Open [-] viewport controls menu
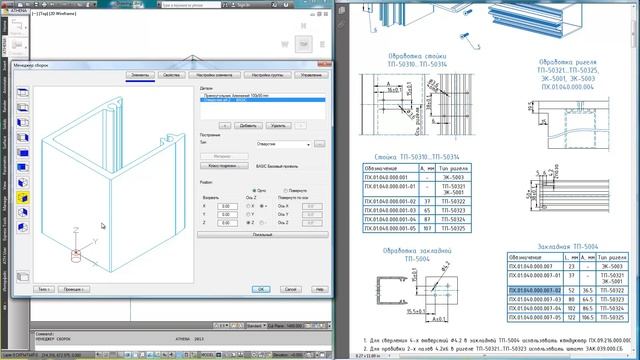The width and height of the screenshot is (640, 360). coord(35,13)
